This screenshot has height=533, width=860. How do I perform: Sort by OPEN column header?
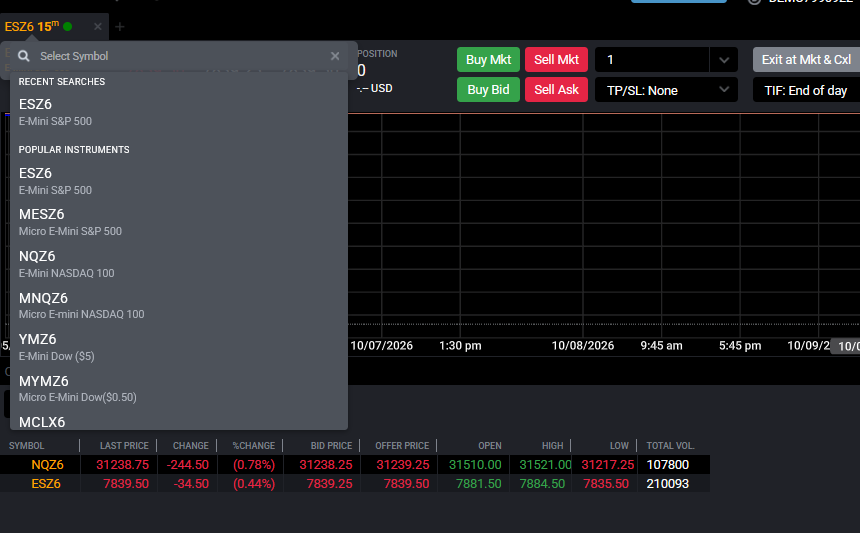coord(490,446)
